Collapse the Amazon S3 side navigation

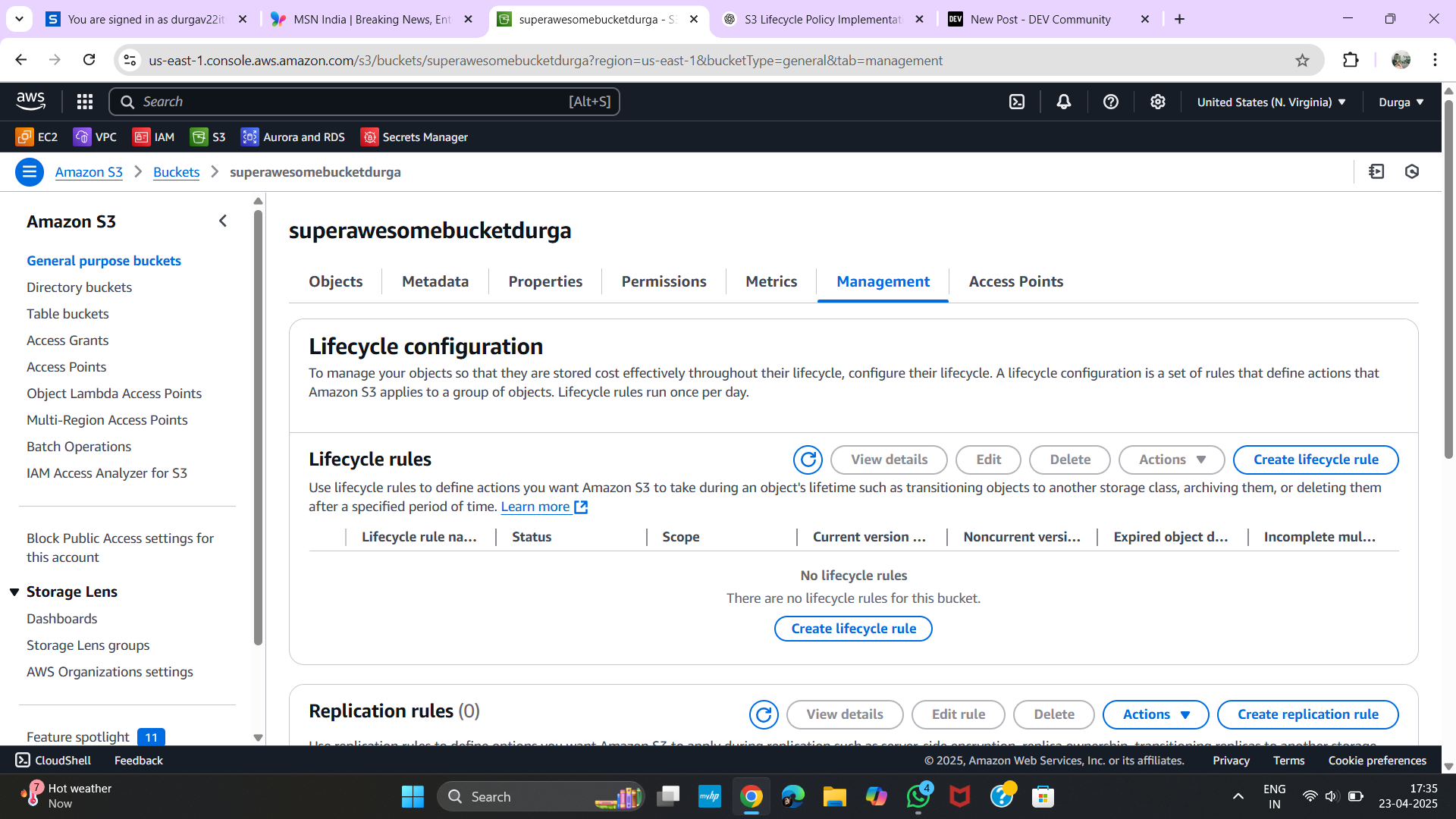click(223, 221)
